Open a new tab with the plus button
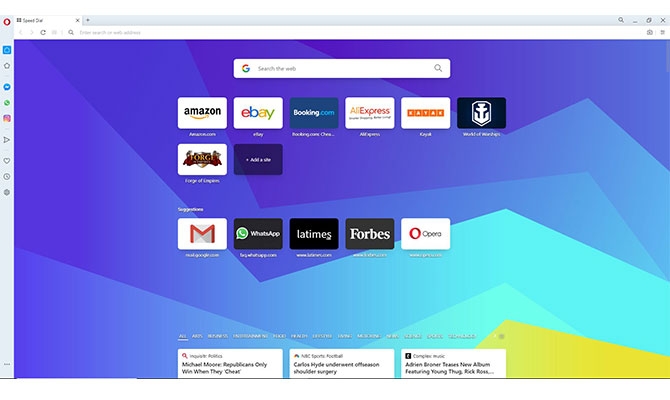This screenshot has width=670, height=400. pos(88,20)
